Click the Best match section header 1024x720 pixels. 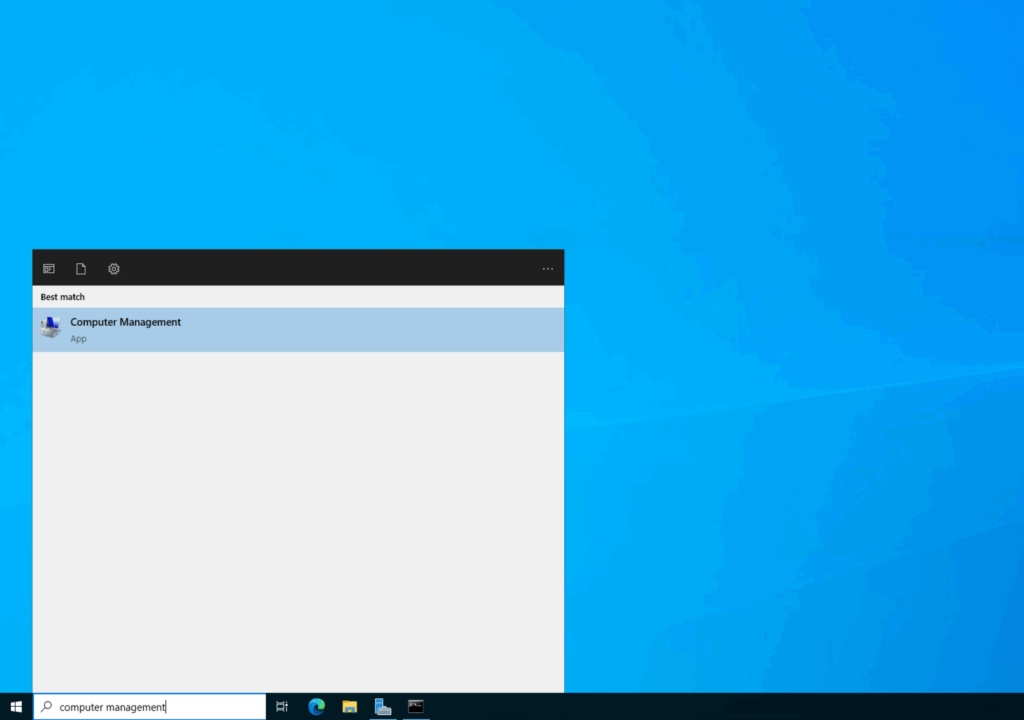pos(61,297)
